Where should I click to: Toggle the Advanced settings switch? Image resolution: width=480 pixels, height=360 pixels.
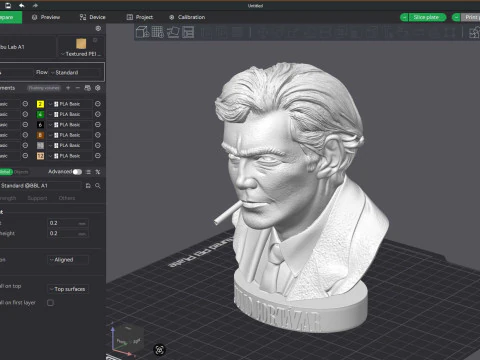click(x=77, y=172)
